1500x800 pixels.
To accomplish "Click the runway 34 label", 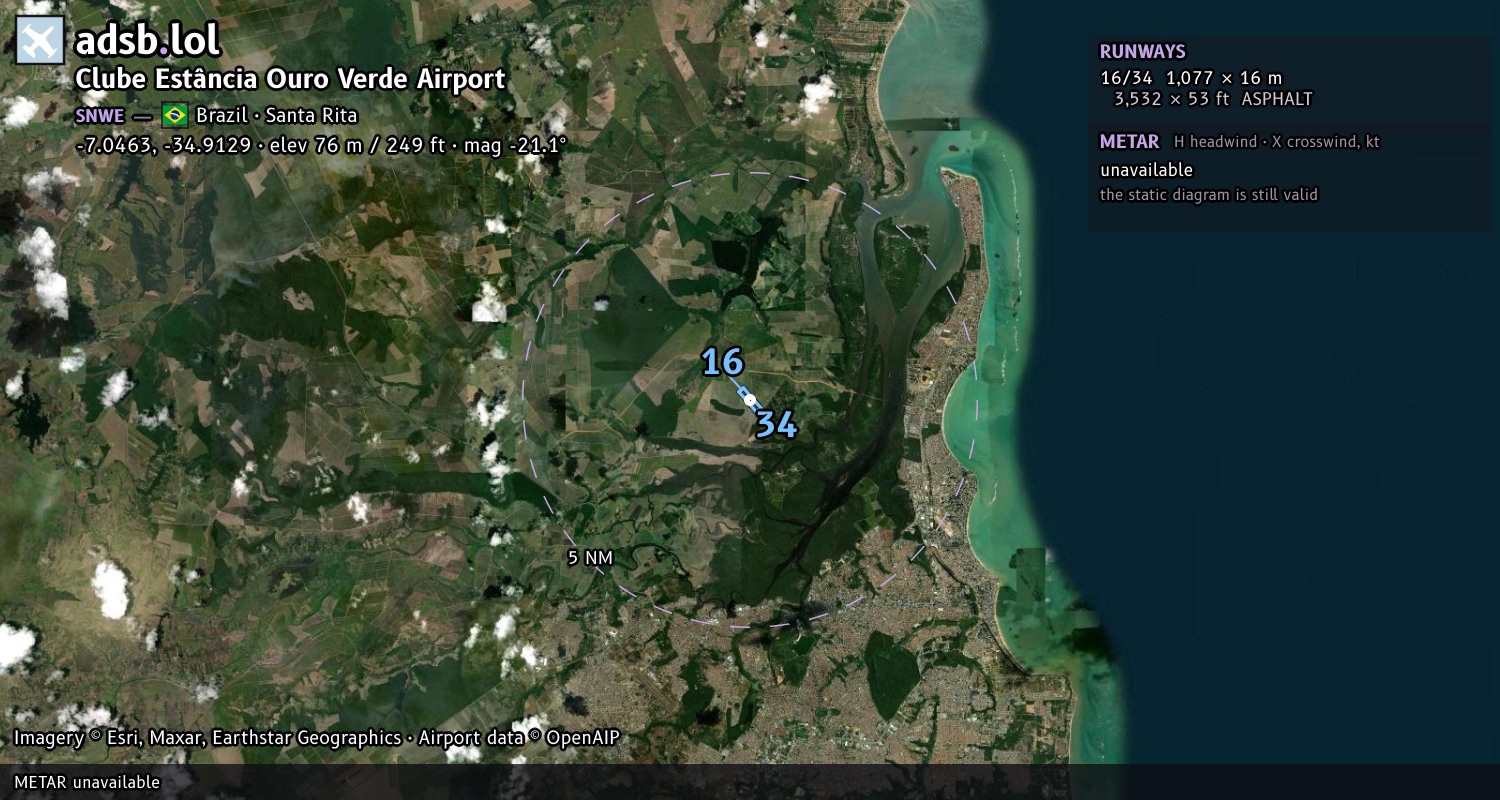I will click(x=776, y=425).
